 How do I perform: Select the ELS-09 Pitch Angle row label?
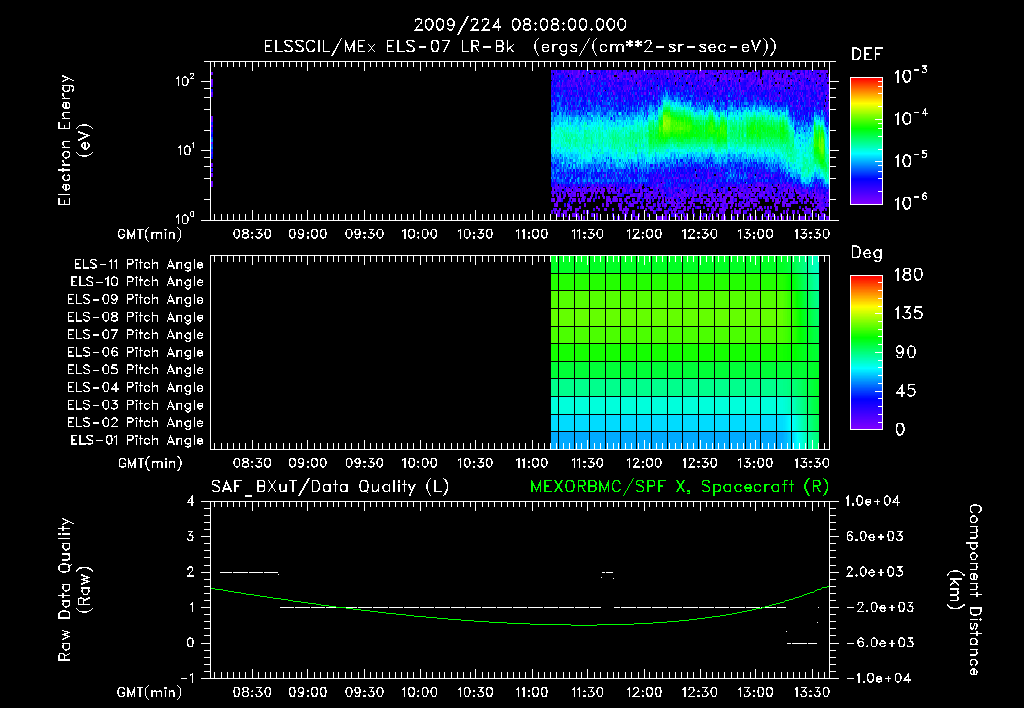coord(135,300)
